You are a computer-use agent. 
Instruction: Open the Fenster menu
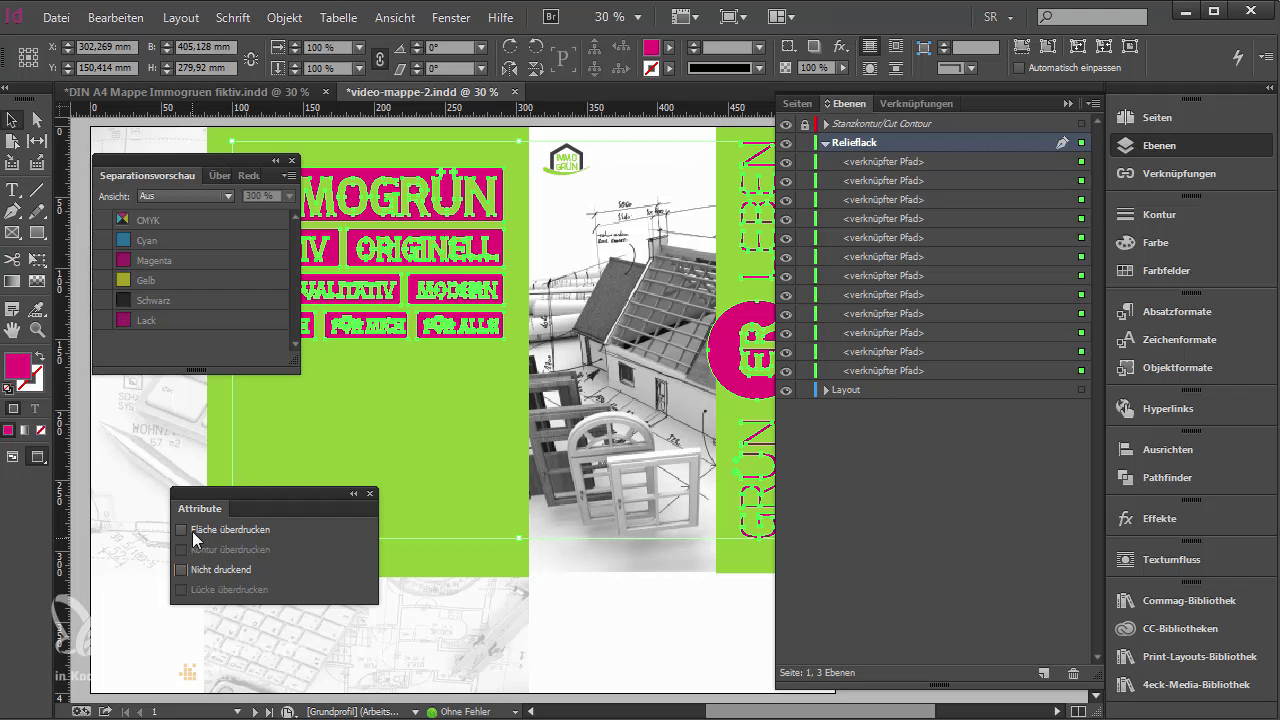(451, 18)
